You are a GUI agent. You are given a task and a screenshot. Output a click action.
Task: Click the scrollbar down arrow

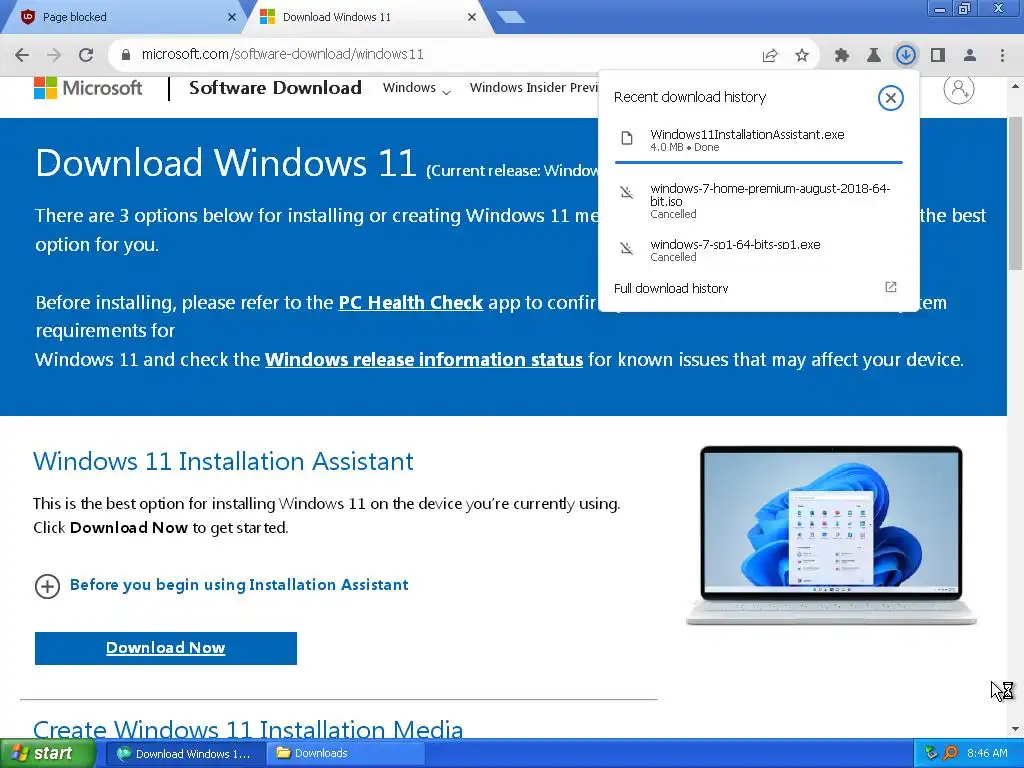[x=1016, y=729]
